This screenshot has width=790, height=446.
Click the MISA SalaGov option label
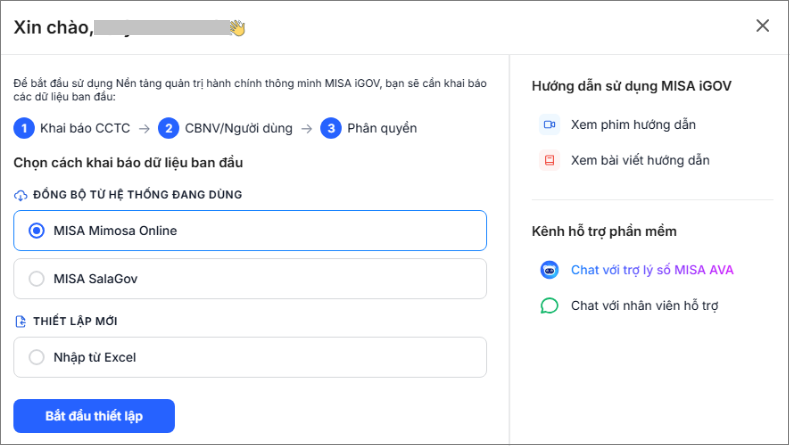(x=96, y=279)
